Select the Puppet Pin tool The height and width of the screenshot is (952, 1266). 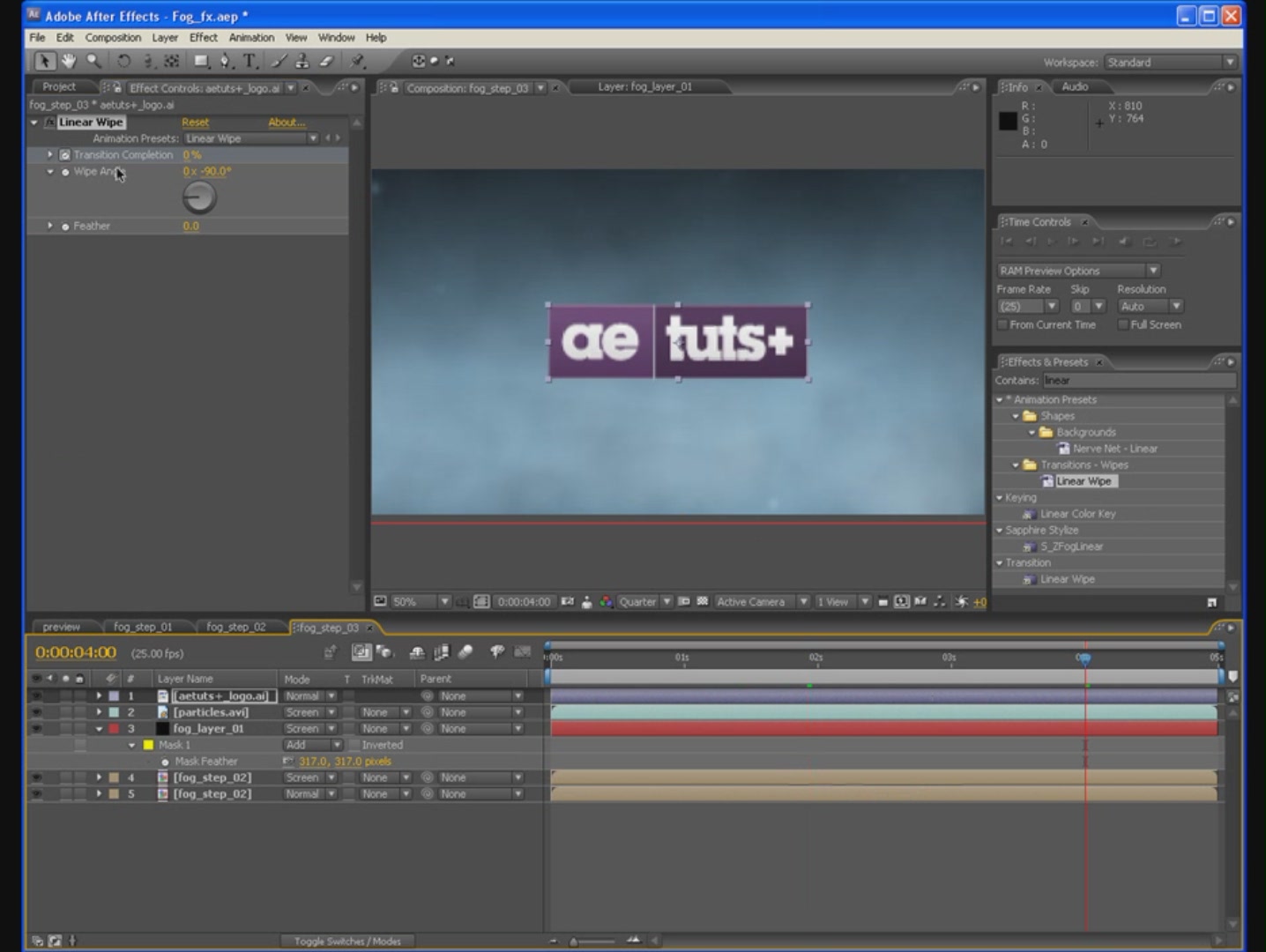357,61
